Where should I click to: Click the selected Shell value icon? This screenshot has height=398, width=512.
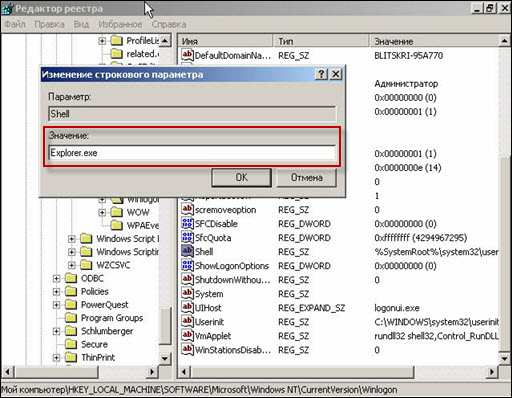pos(187,251)
